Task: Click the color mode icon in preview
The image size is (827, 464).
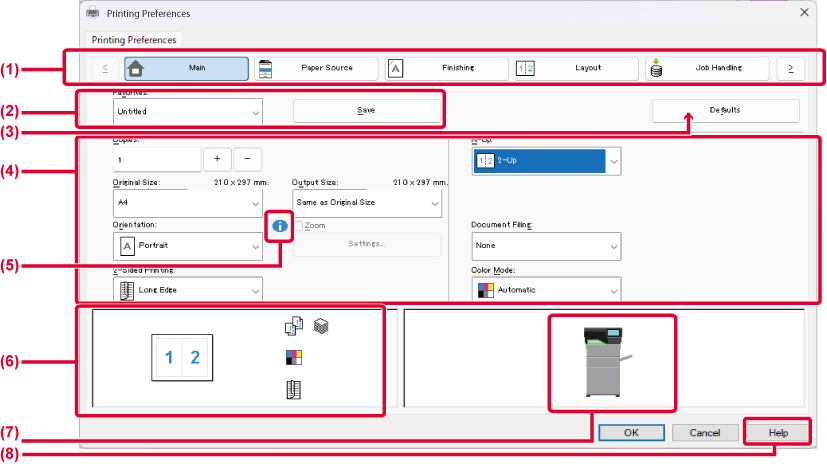Action: (x=293, y=357)
